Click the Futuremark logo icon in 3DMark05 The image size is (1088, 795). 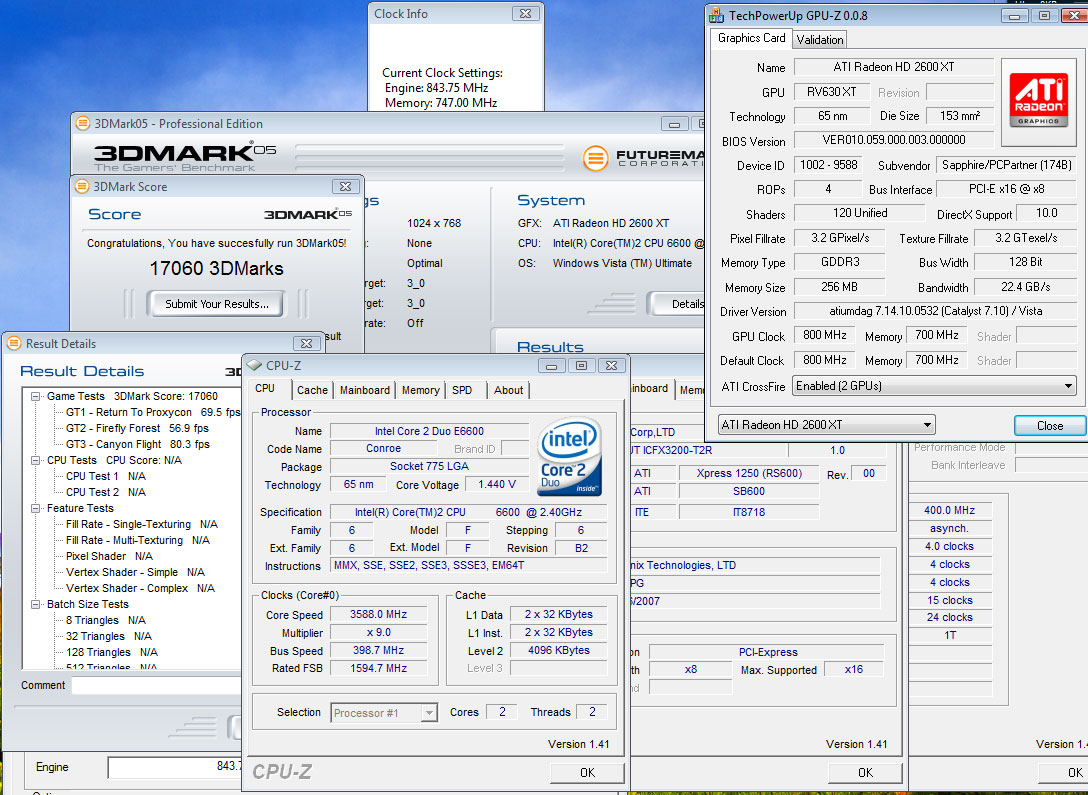point(595,158)
